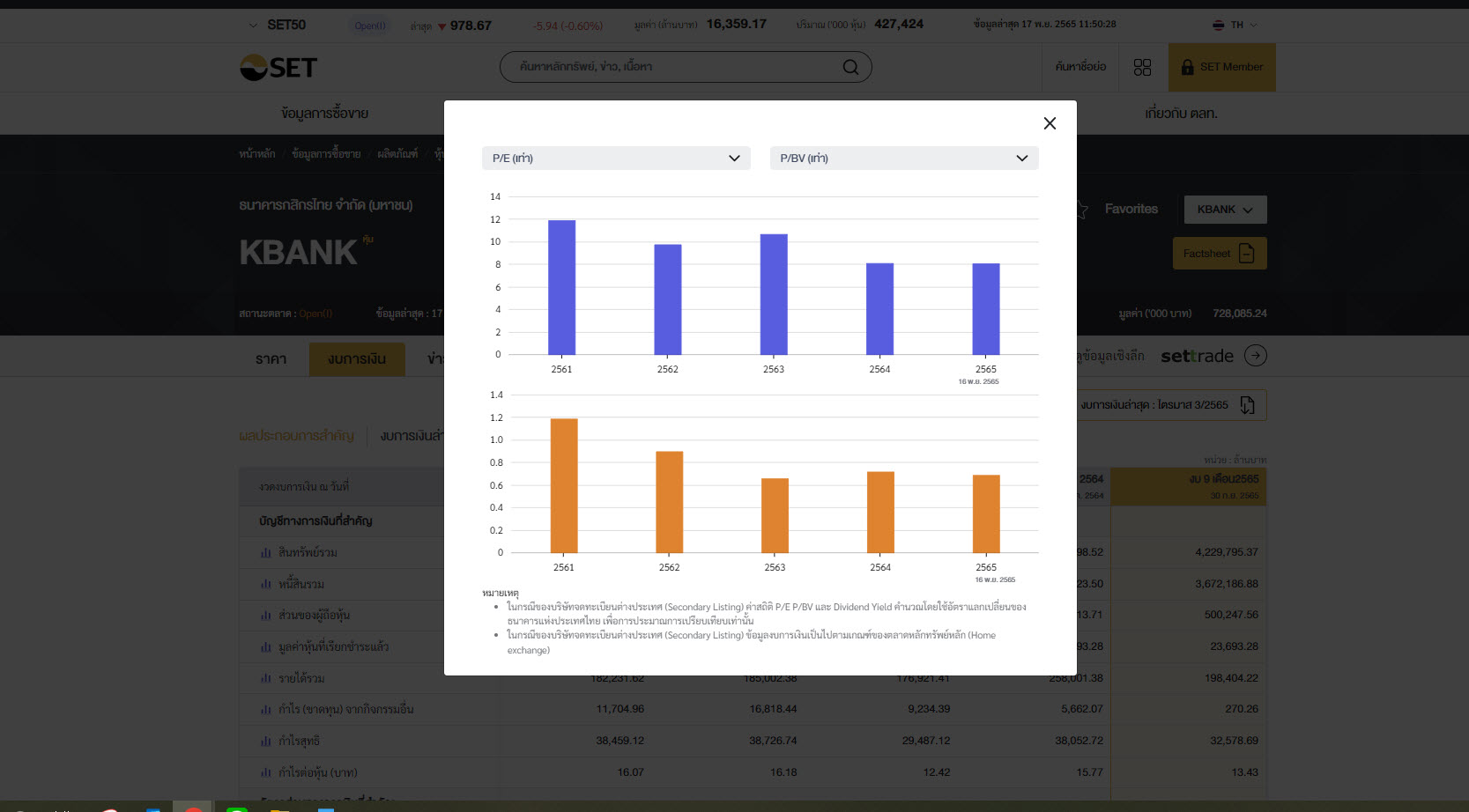Click chart icon beside รายได้รวม

[x=265, y=679]
